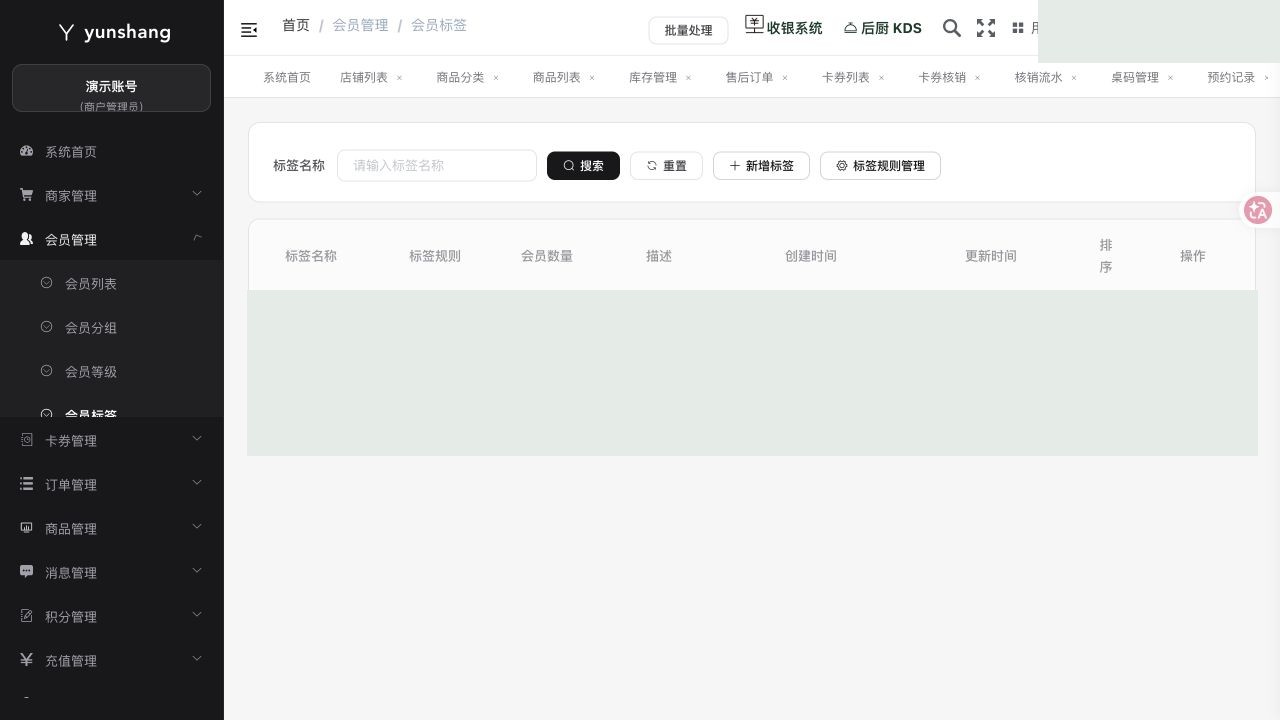1280x720 pixels.
Task: Expand the 消息管理 menu
Action: pos(112,572)
